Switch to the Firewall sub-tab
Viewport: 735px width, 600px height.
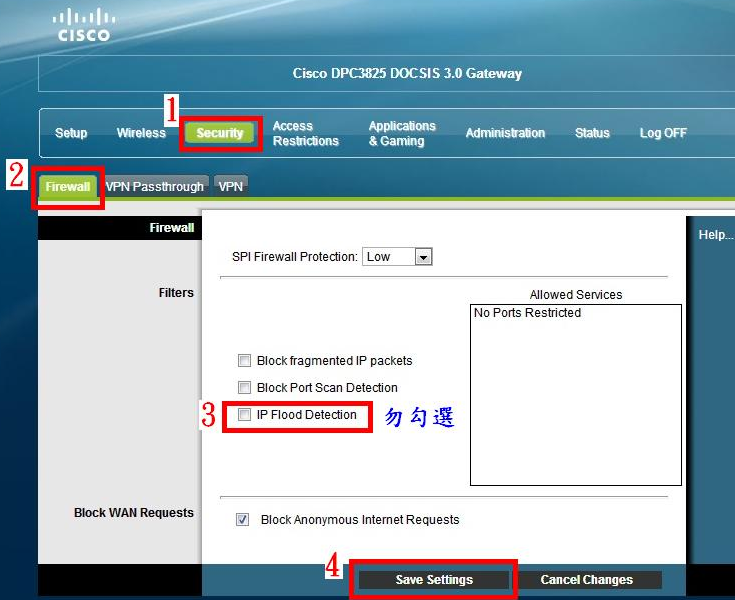click(x=68, y=187)
